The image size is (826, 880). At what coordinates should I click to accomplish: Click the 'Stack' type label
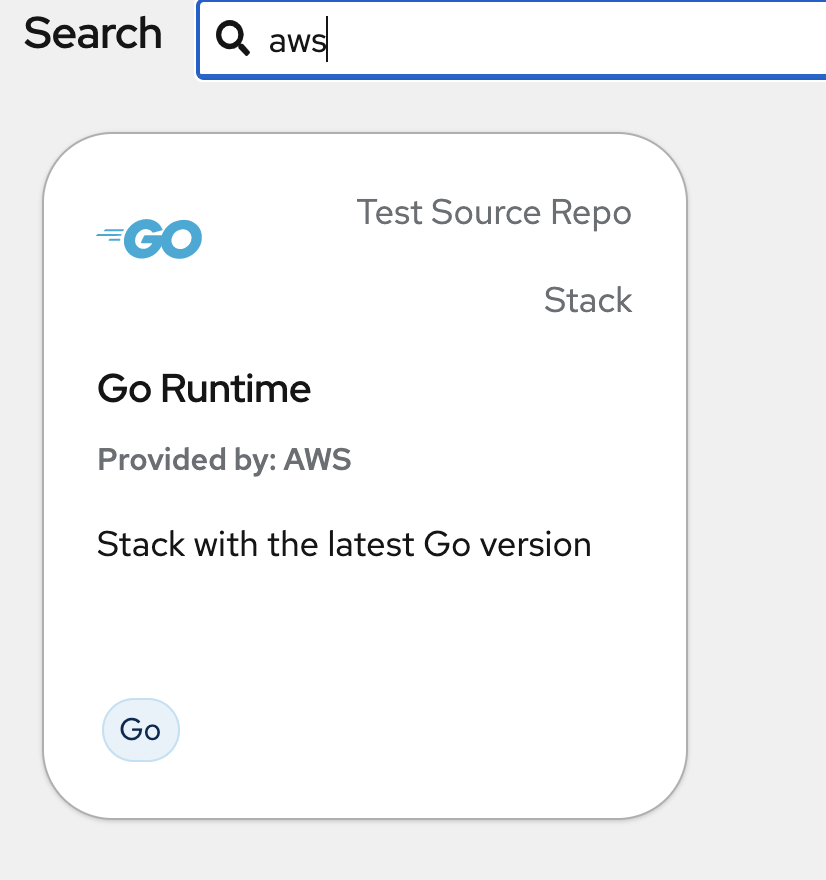tap(588, 300)
